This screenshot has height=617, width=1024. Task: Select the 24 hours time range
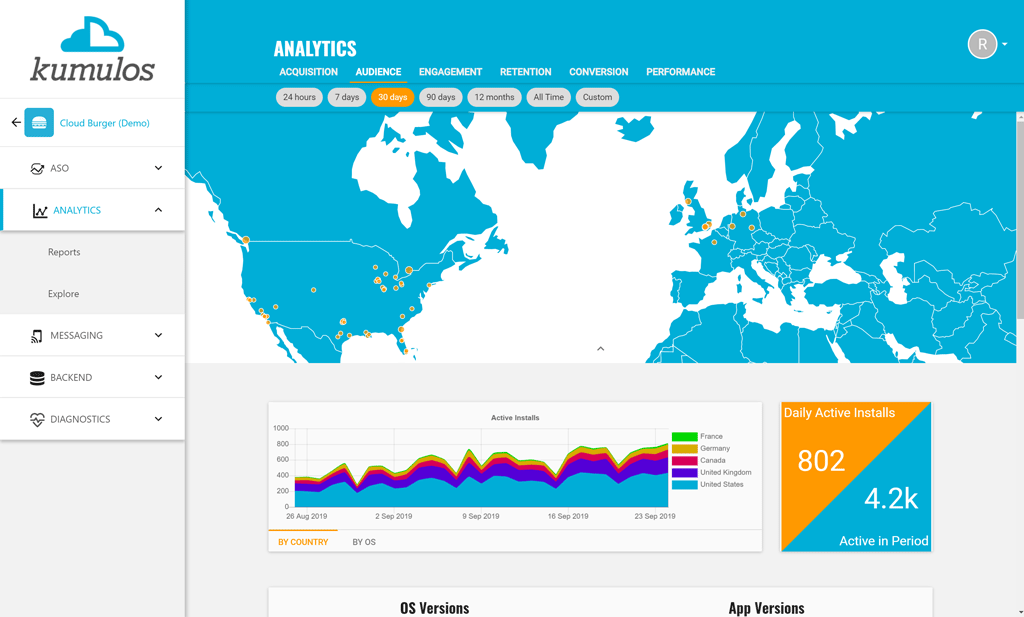point(299,97)
